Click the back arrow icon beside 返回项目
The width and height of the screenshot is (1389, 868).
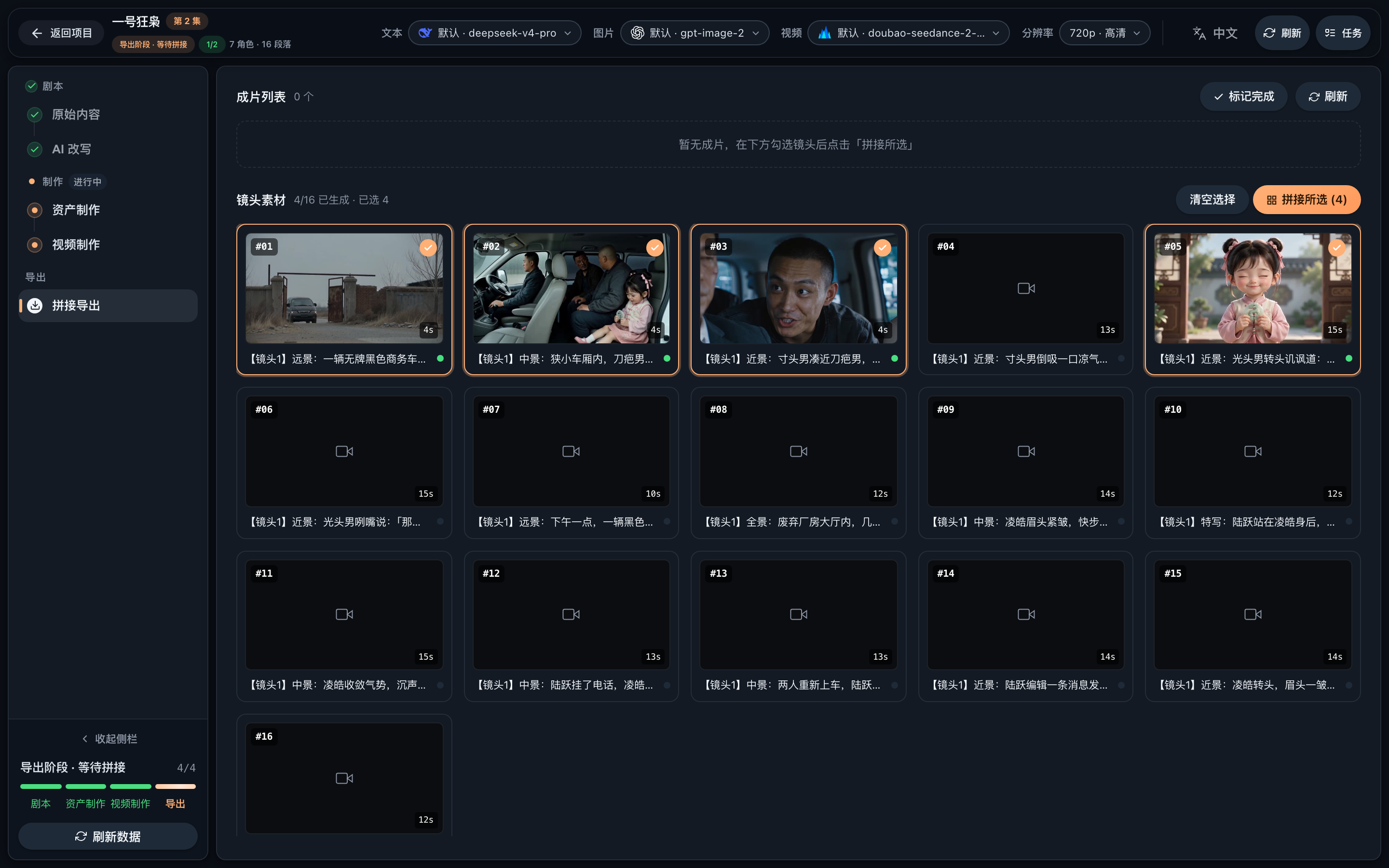37,33
